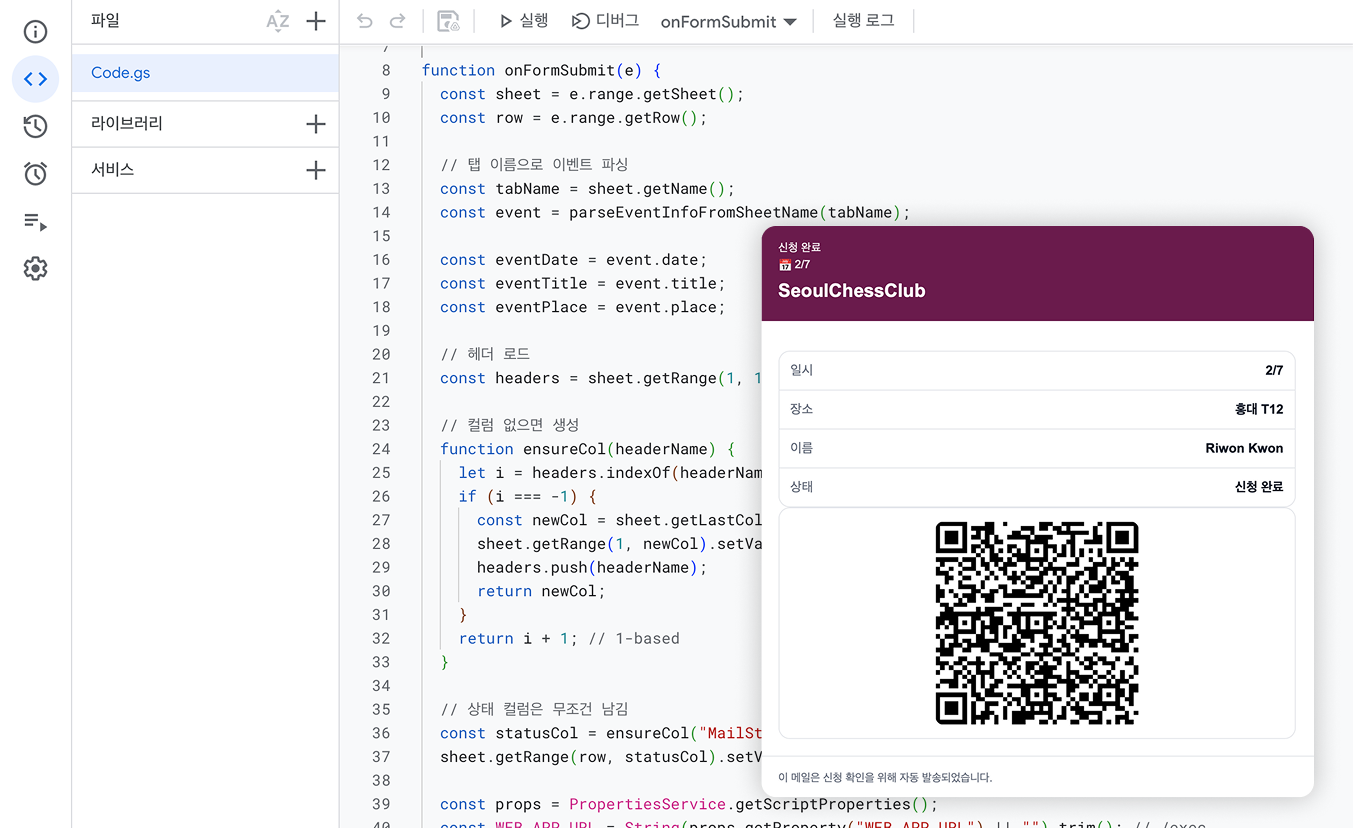Click parseEventInfoFromSheetName code line
Screen dimensions: 1353x828
(x=675, y=213)
